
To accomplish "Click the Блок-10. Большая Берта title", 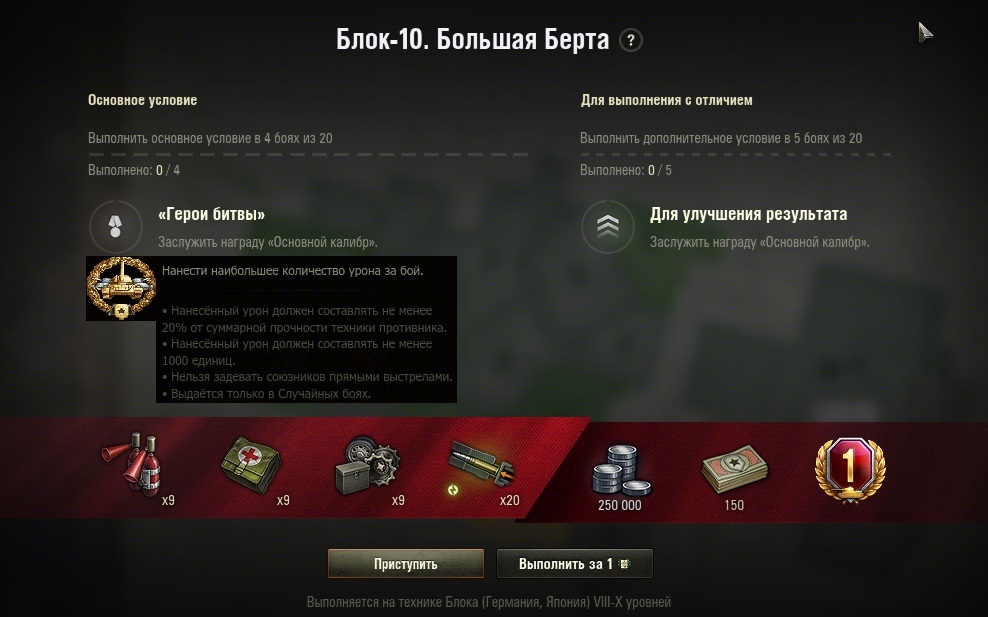I will [473, 40].
